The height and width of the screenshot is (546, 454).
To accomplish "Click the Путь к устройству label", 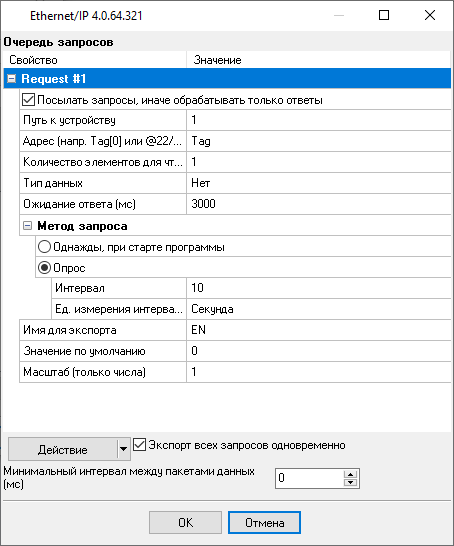I will (x=69, y=120).
